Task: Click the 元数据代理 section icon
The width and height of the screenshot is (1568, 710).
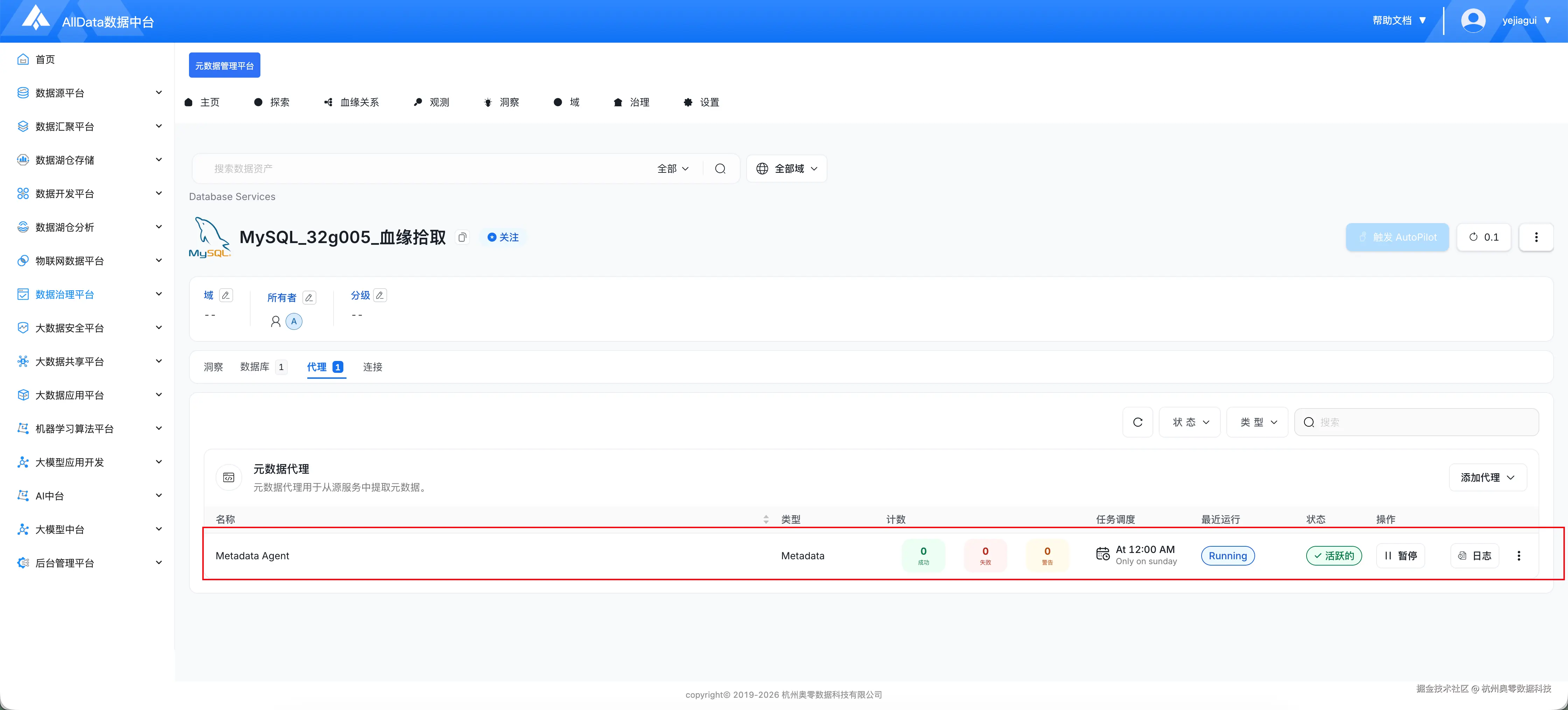Action: pyautogui.click(x=229, y=478)
